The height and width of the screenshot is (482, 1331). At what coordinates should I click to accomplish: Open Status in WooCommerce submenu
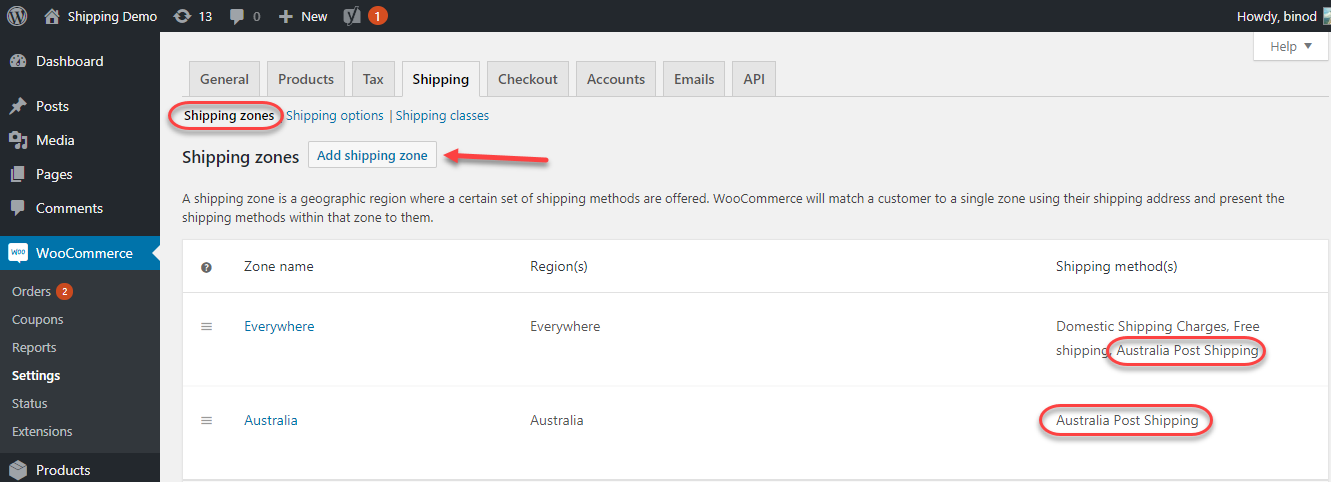point(30,404)
